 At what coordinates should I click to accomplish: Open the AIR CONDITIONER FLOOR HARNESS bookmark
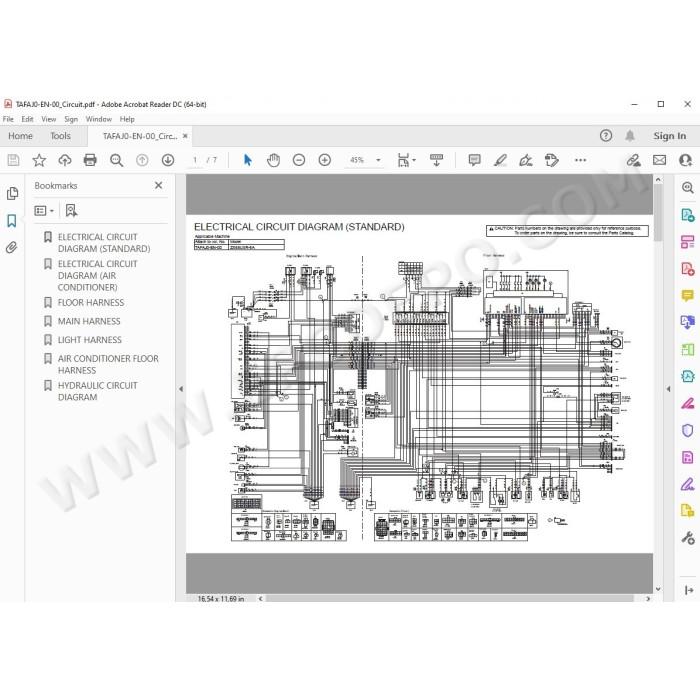click(108, 364)
